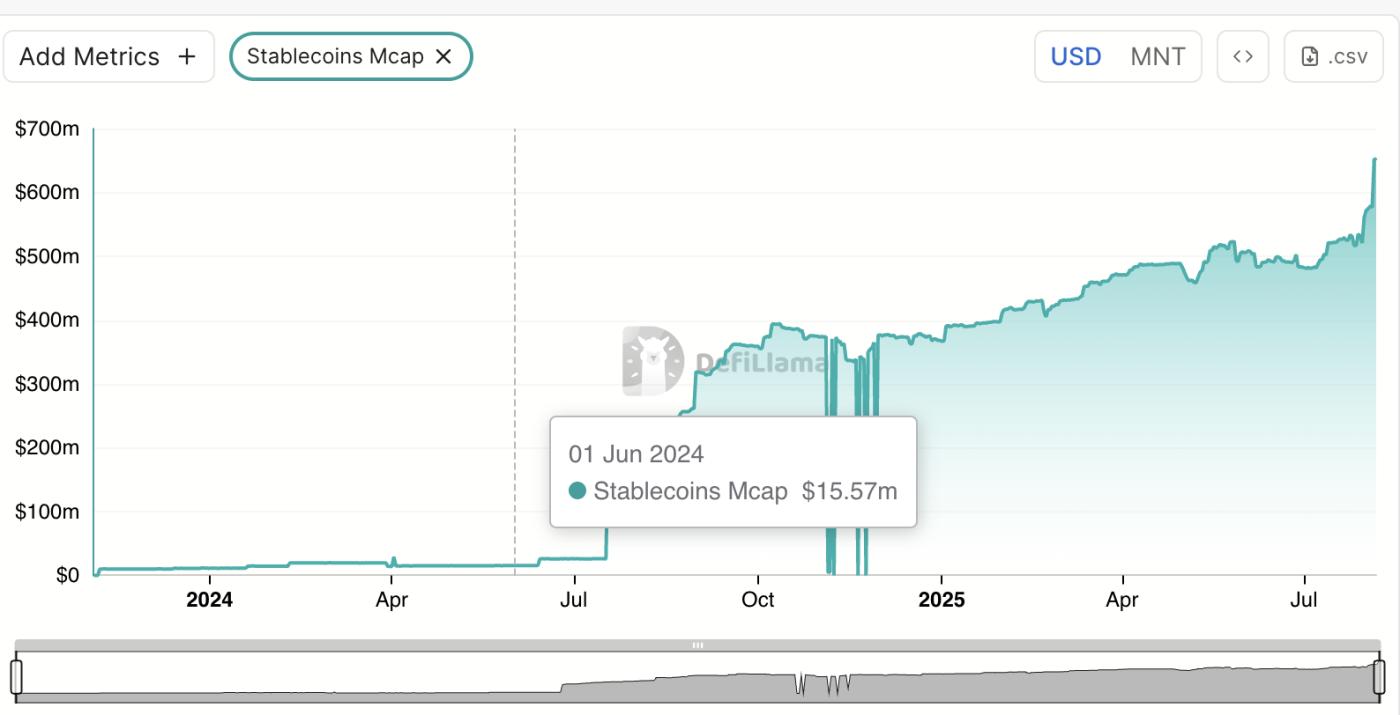Viewport: 1400px width, 715px height.
Task: Click the teal dot in the tooltip legend
Action: point(578,491)
